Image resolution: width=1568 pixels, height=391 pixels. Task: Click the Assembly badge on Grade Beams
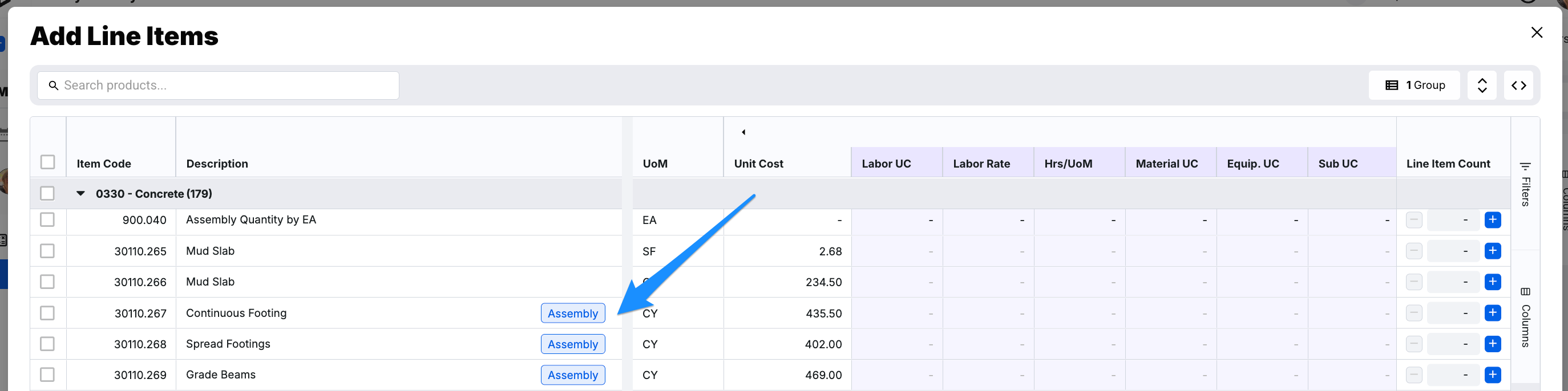(572, 375)
